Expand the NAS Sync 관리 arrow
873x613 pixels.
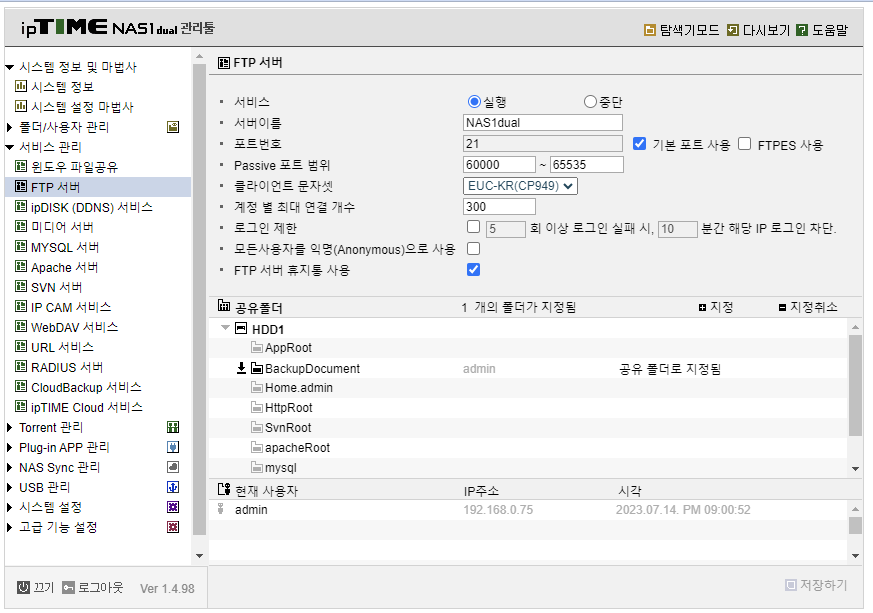pos(9,467)
